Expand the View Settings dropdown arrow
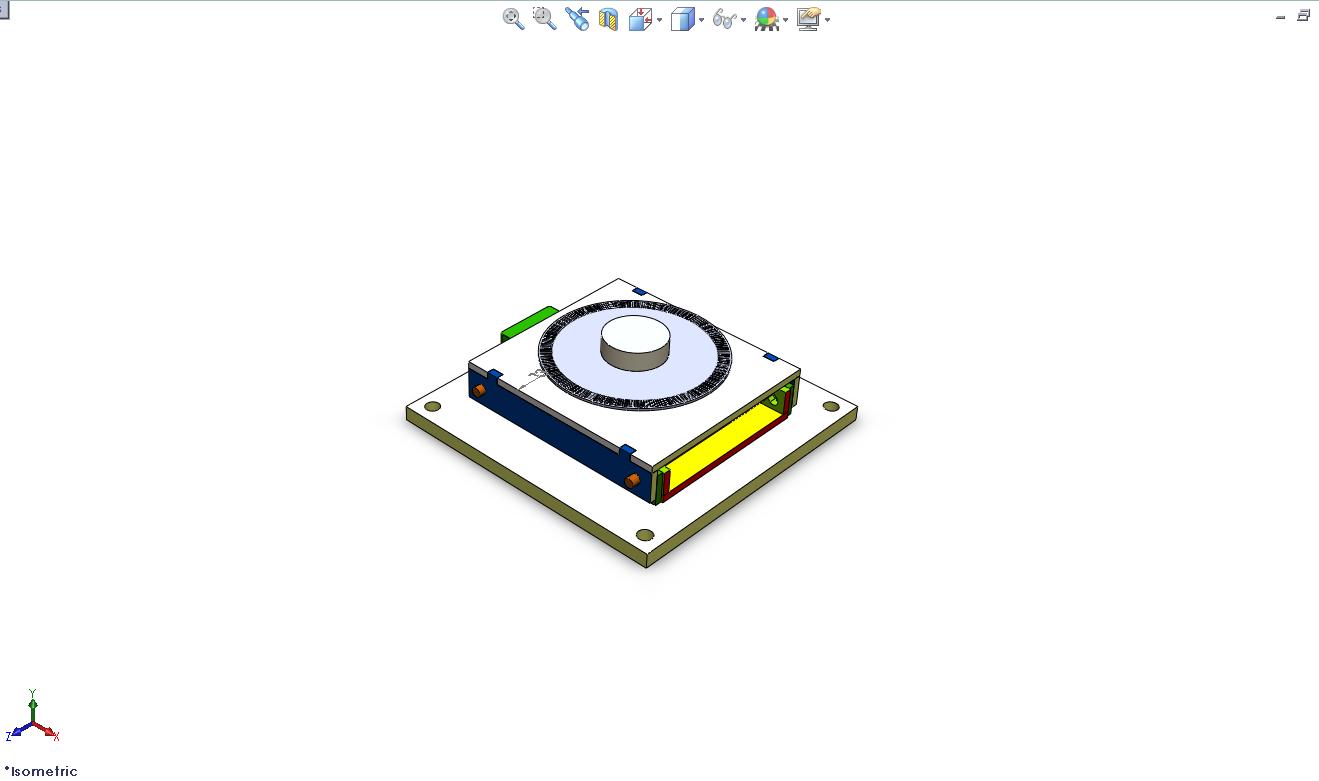Screen dimensions: 1319x781 pos(828,20)
